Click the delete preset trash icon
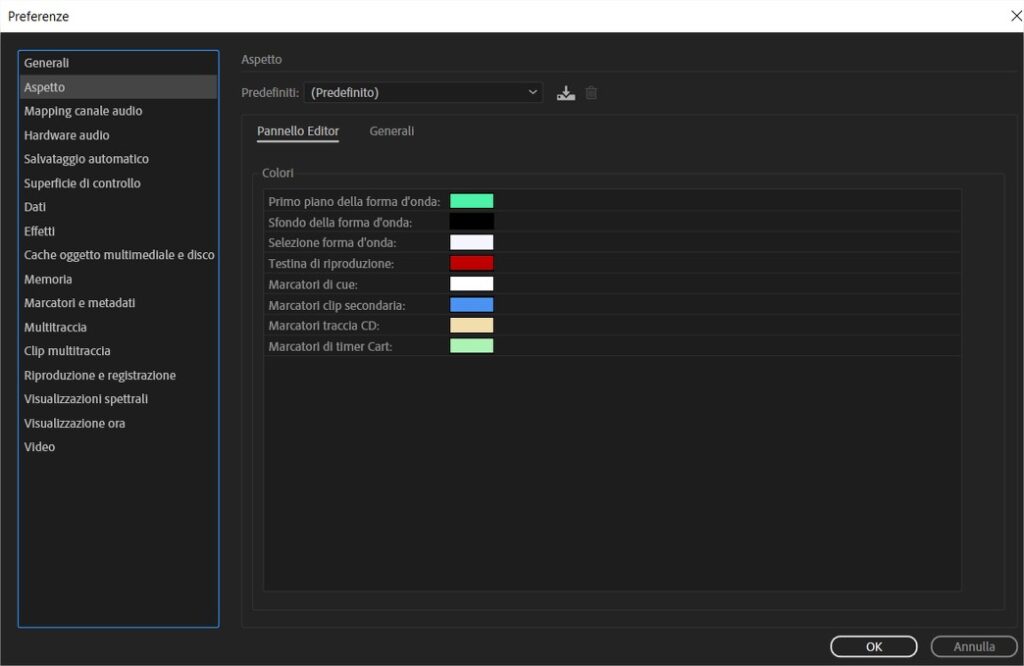This screenshot has height=666, width=1024. tap(591, 93)
